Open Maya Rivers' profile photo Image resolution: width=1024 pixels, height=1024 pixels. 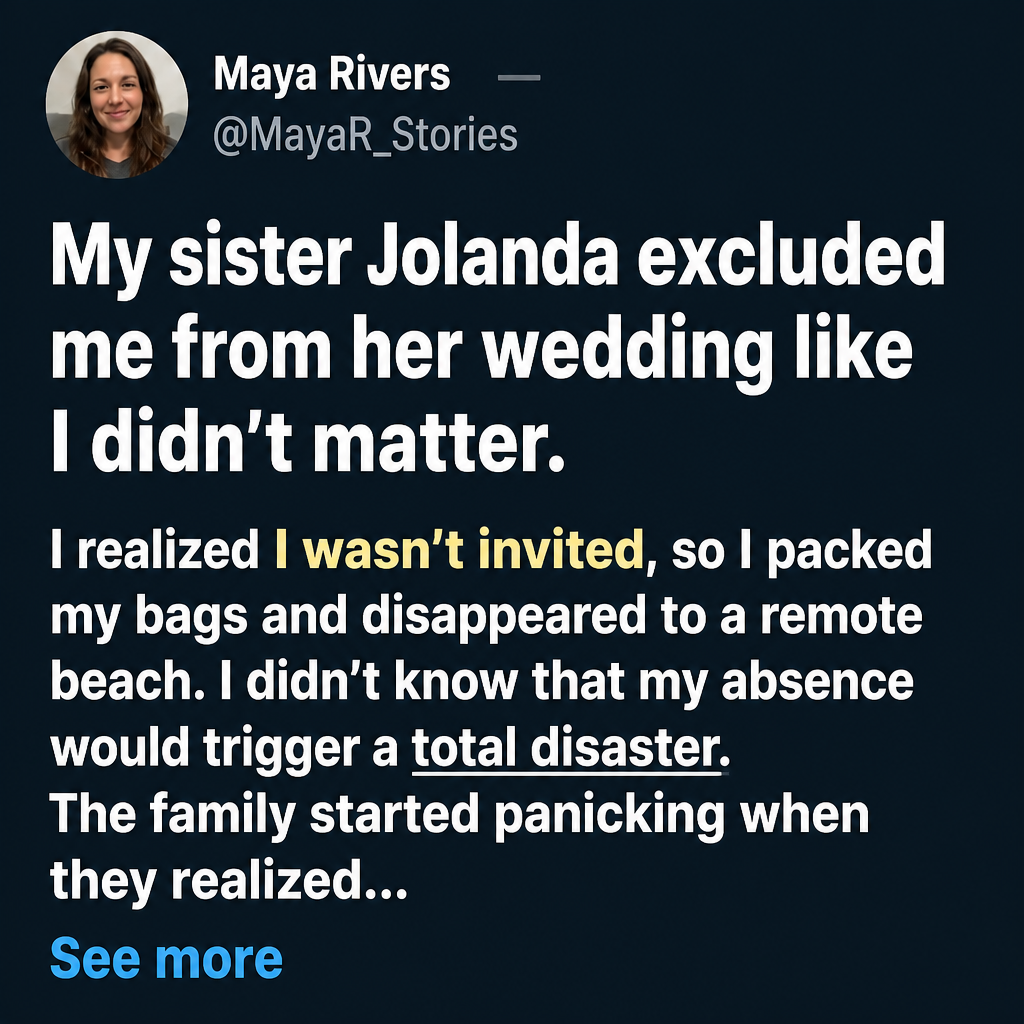tap(117, 104)
